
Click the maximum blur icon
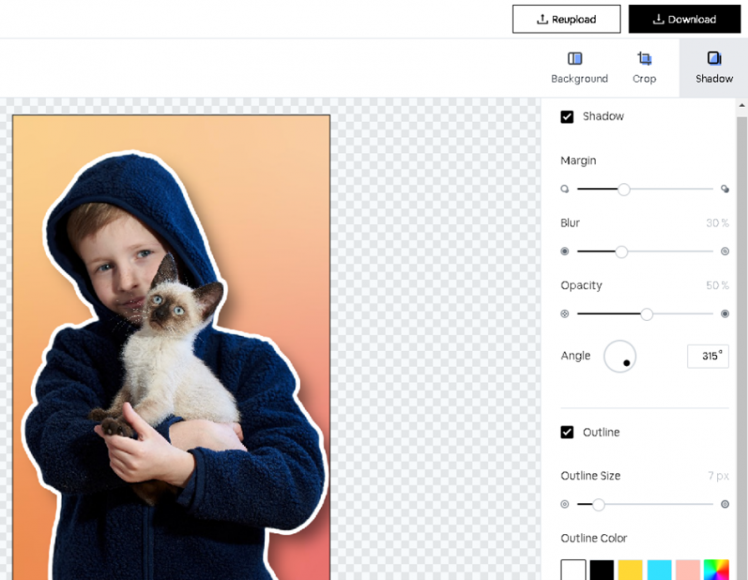725,251
